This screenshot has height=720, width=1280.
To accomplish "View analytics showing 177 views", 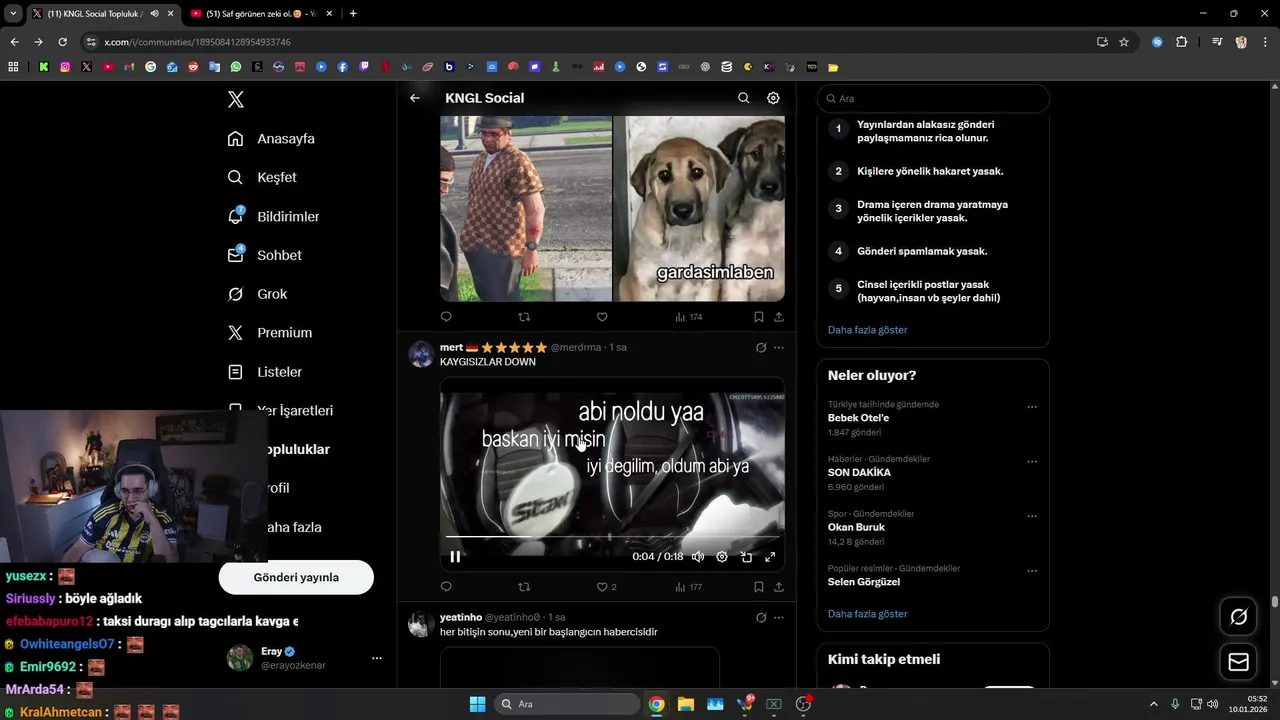I will (688, 587).
